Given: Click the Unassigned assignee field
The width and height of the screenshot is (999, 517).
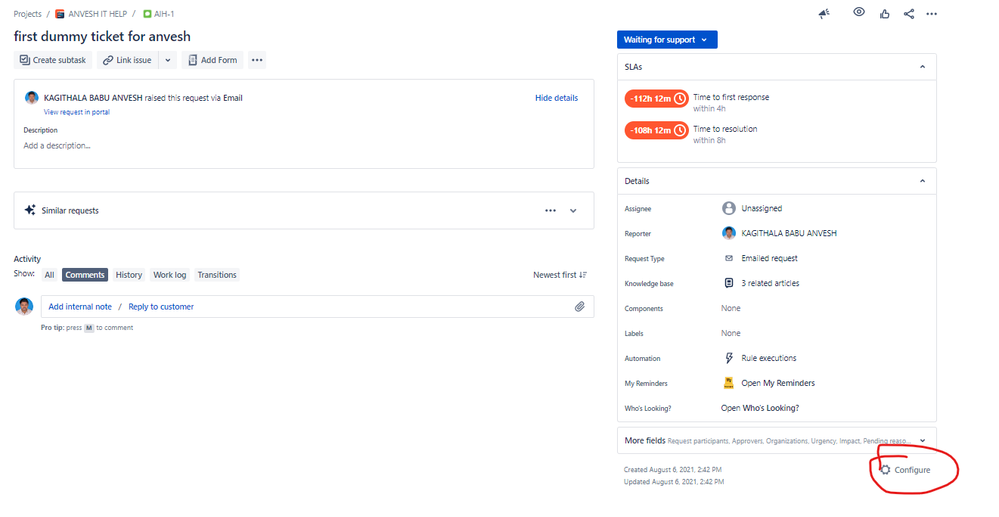Looking at the screenshot, I should pos(761,208).
